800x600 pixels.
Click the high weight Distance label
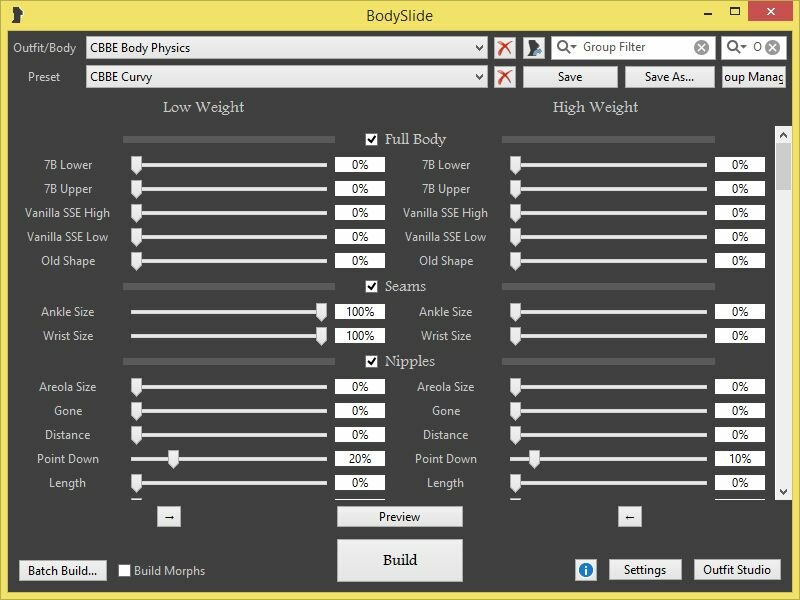pos(445,435)
